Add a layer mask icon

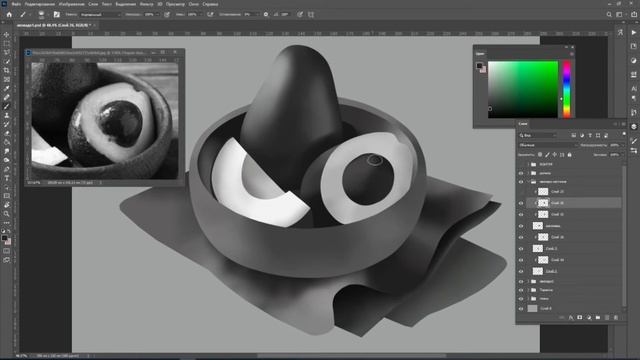[580, 318]
